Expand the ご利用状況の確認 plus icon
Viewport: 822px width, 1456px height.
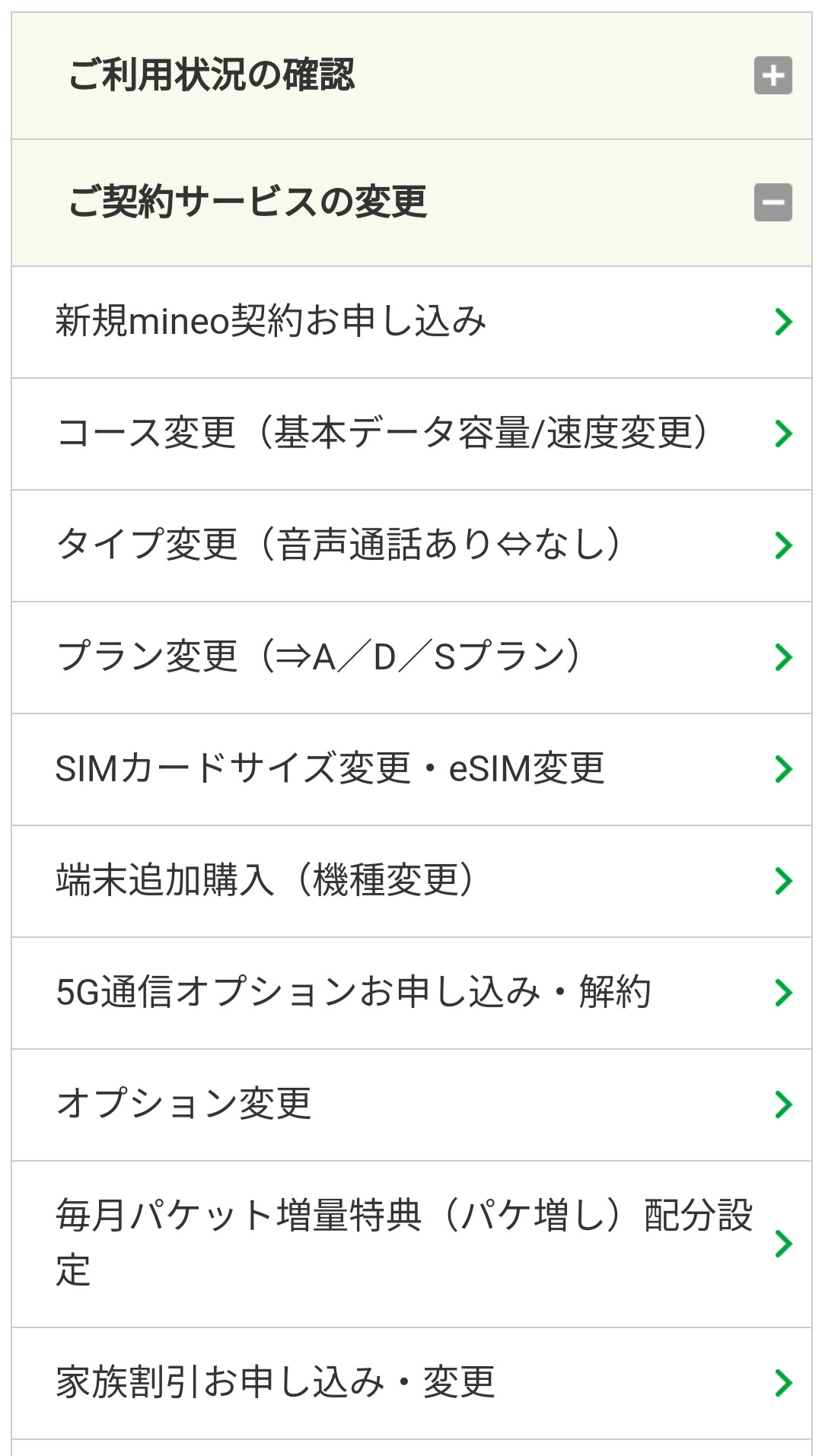[773, 75]
